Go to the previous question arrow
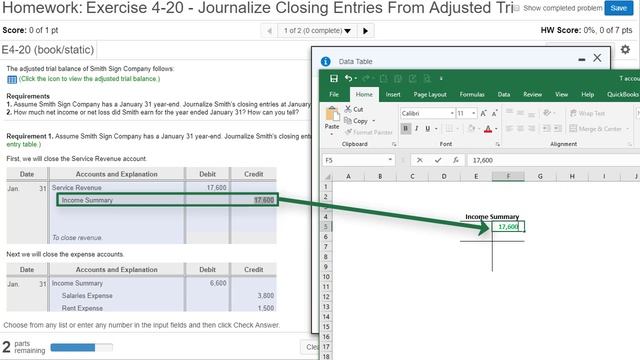 (x=269, y=31)
